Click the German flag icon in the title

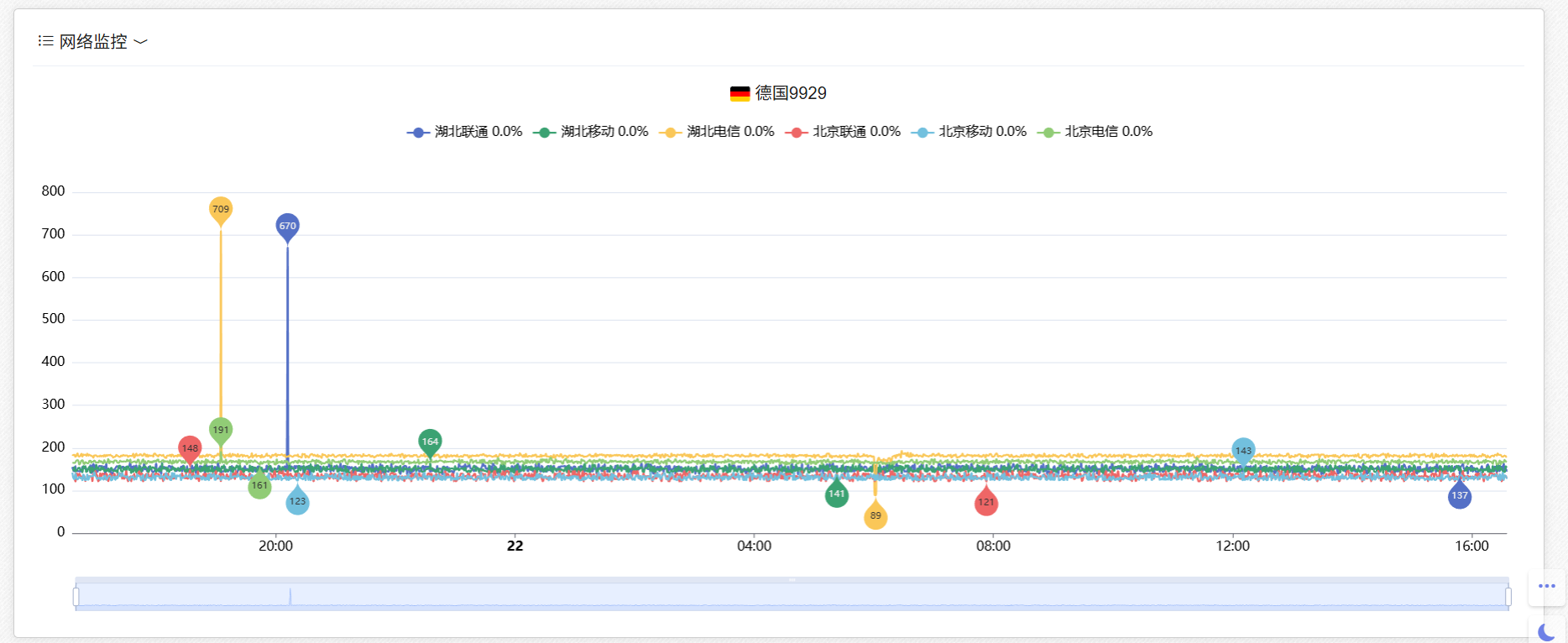[x=740, y=93]
